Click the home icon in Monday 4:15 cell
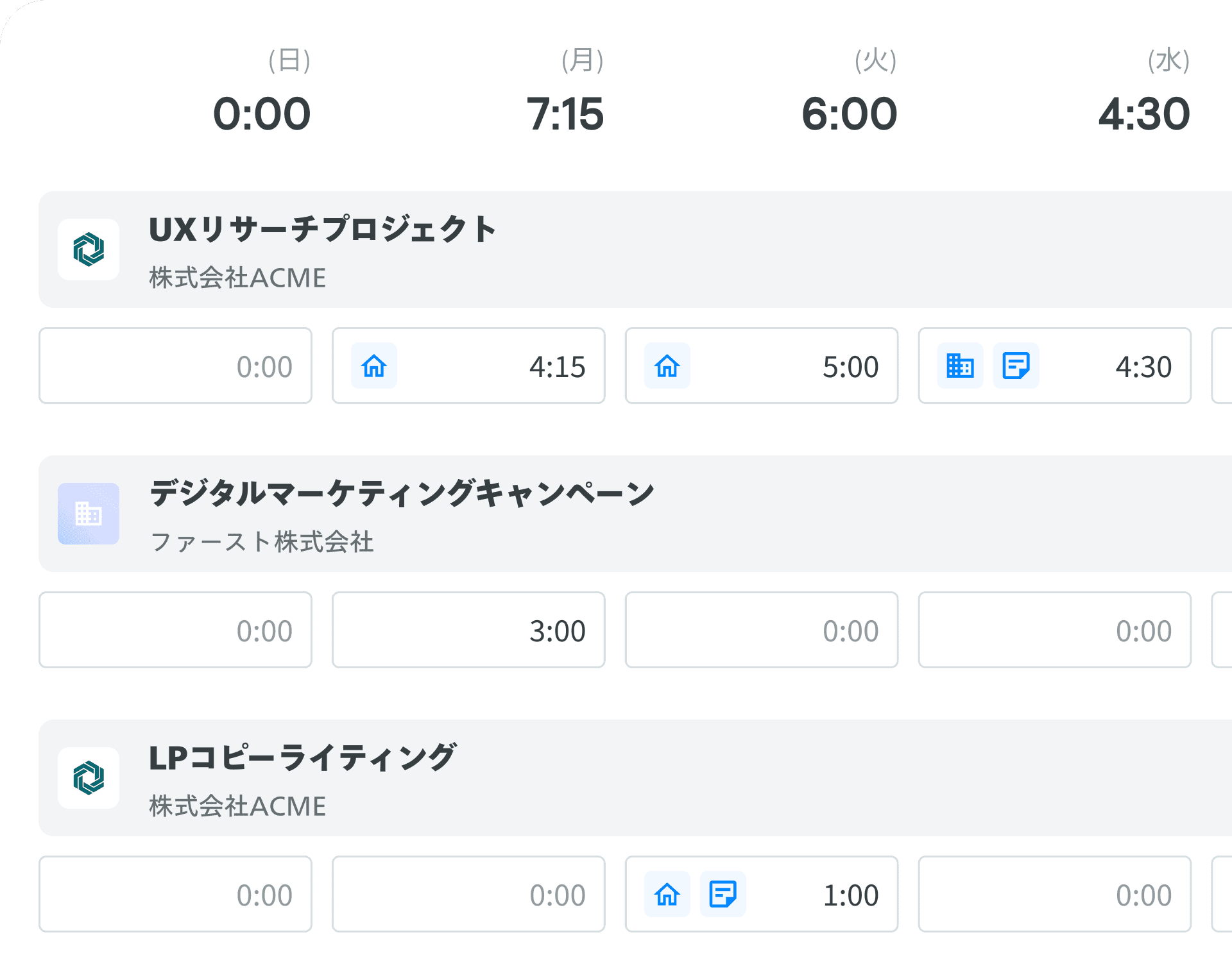Screen dimensions: 1232x962 click(x=374, y=366)
